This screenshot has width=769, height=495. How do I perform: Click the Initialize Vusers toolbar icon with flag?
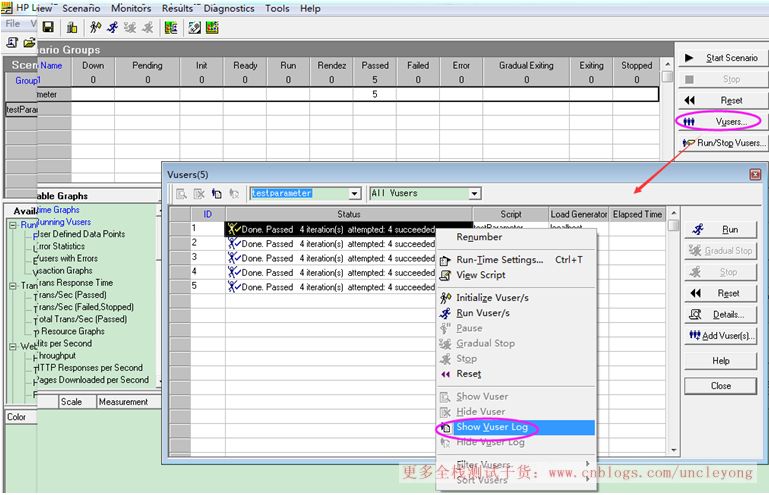(x=95, y=27)
